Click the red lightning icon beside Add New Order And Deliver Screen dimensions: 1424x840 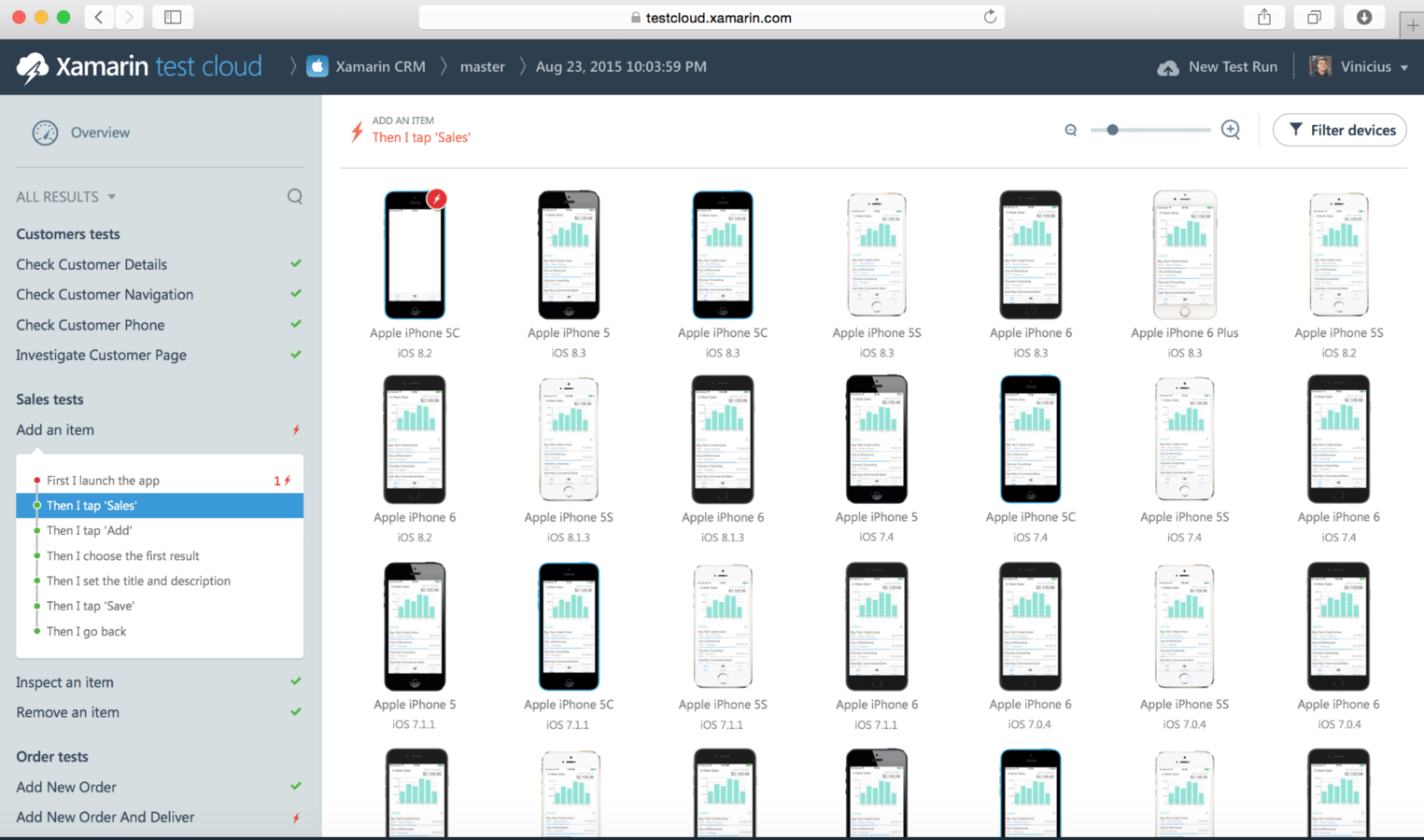tap(296, 818)
